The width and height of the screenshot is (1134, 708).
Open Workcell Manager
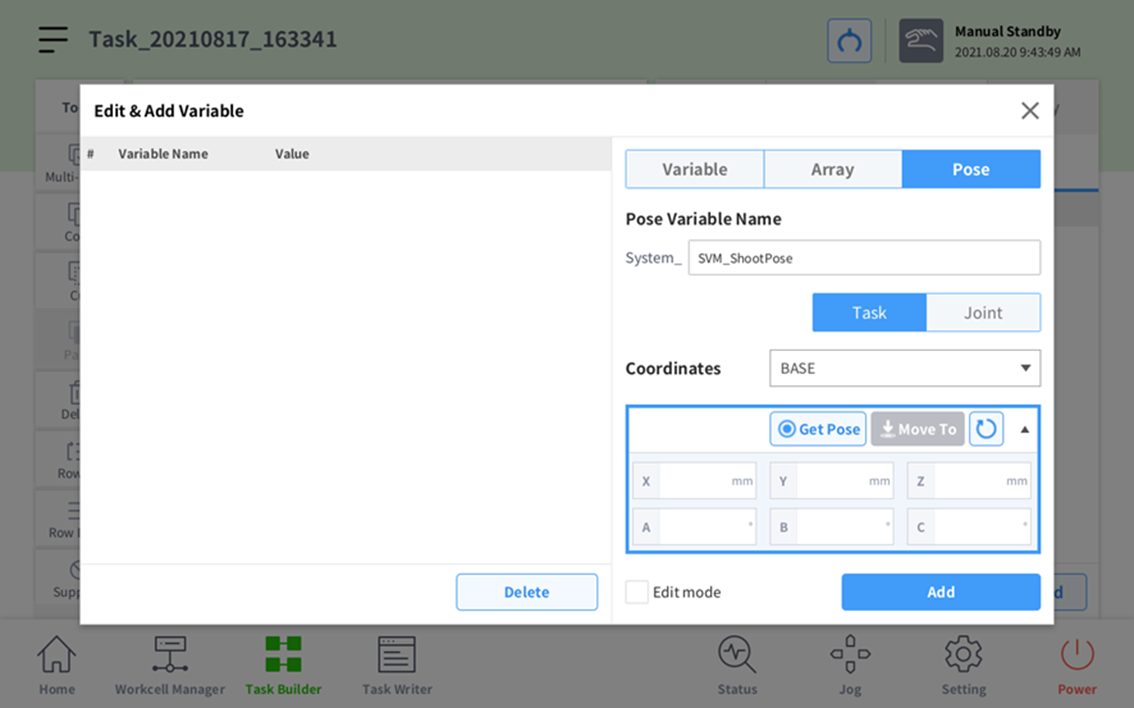pos(170,665)
